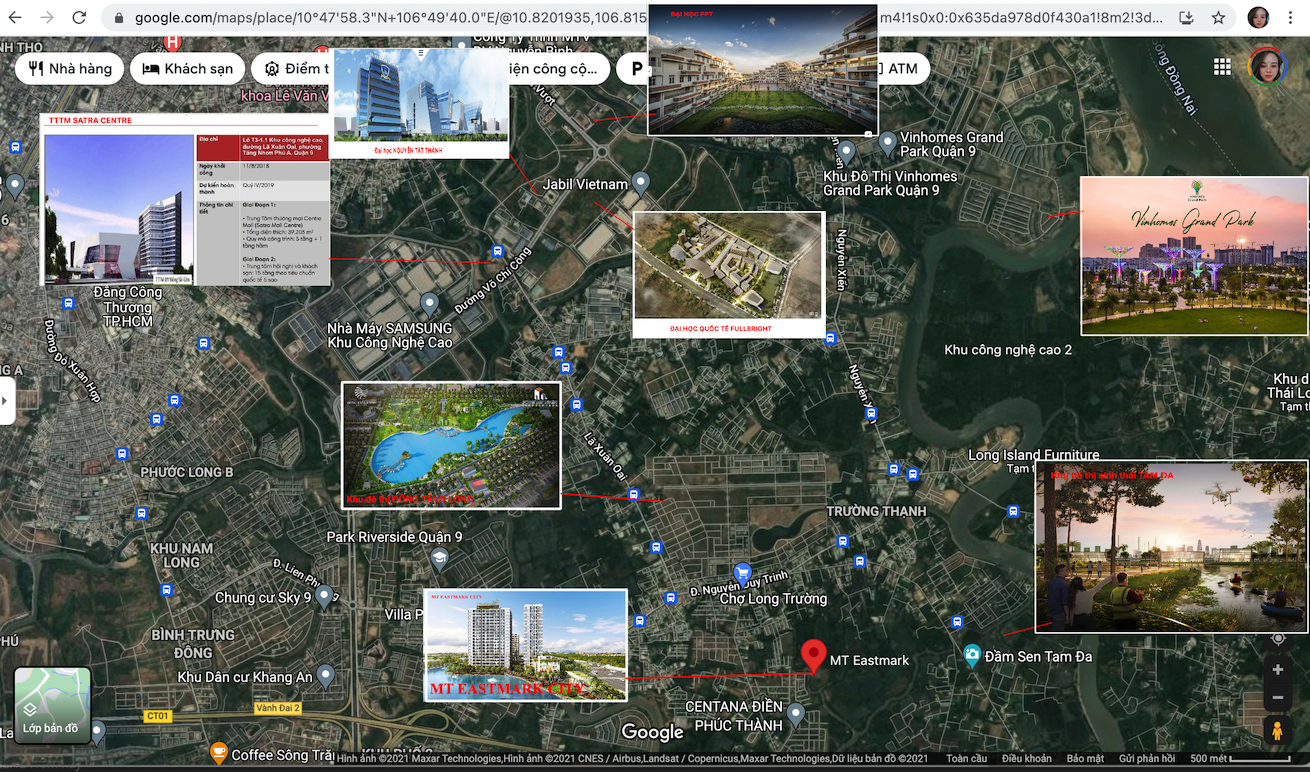Click TRƯỜNG THẠNH area label
This screenshot has height=772, width=1310.
[876, 511]
